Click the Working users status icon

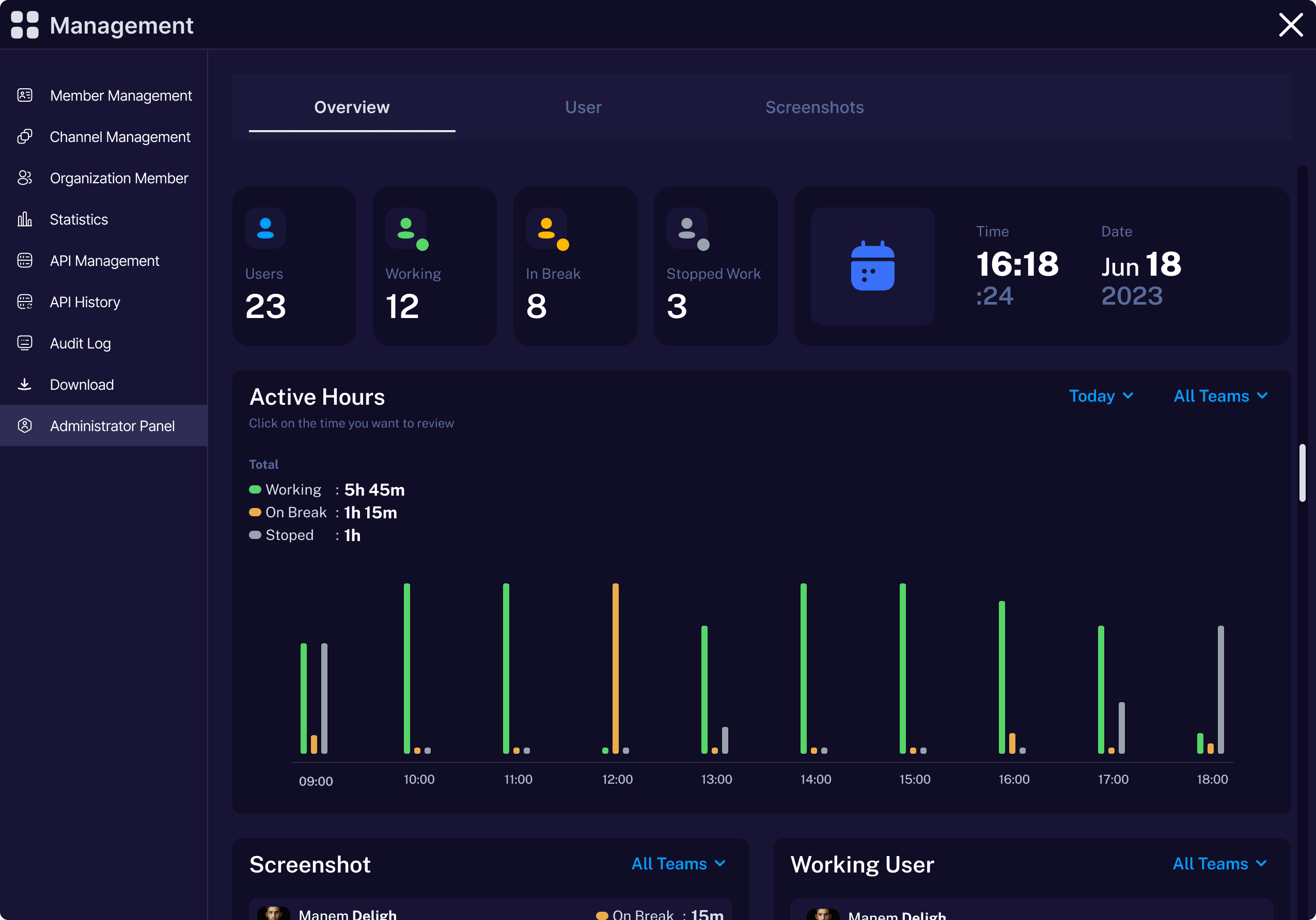(x=406, y=229)
